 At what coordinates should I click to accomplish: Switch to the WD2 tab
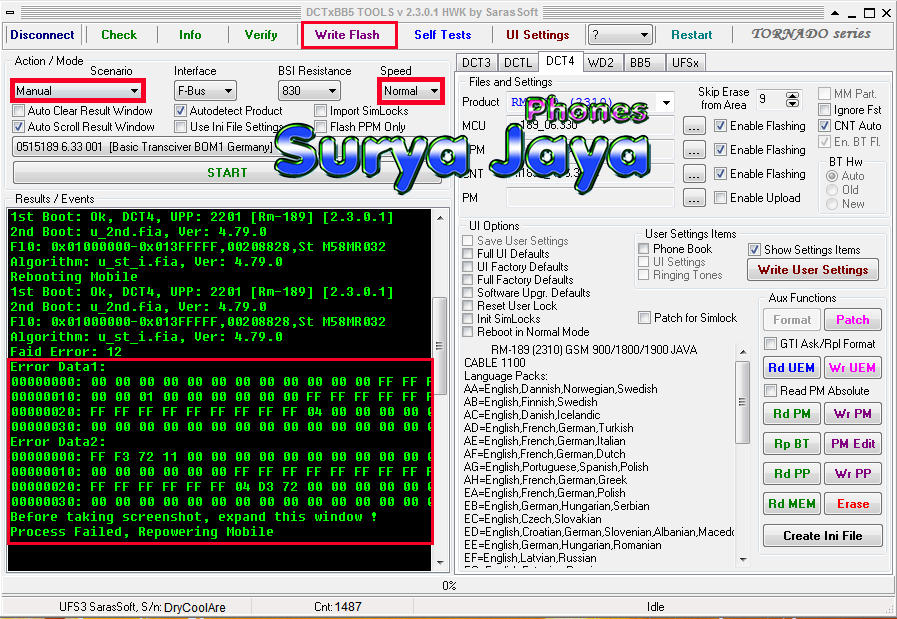point(601,62)
